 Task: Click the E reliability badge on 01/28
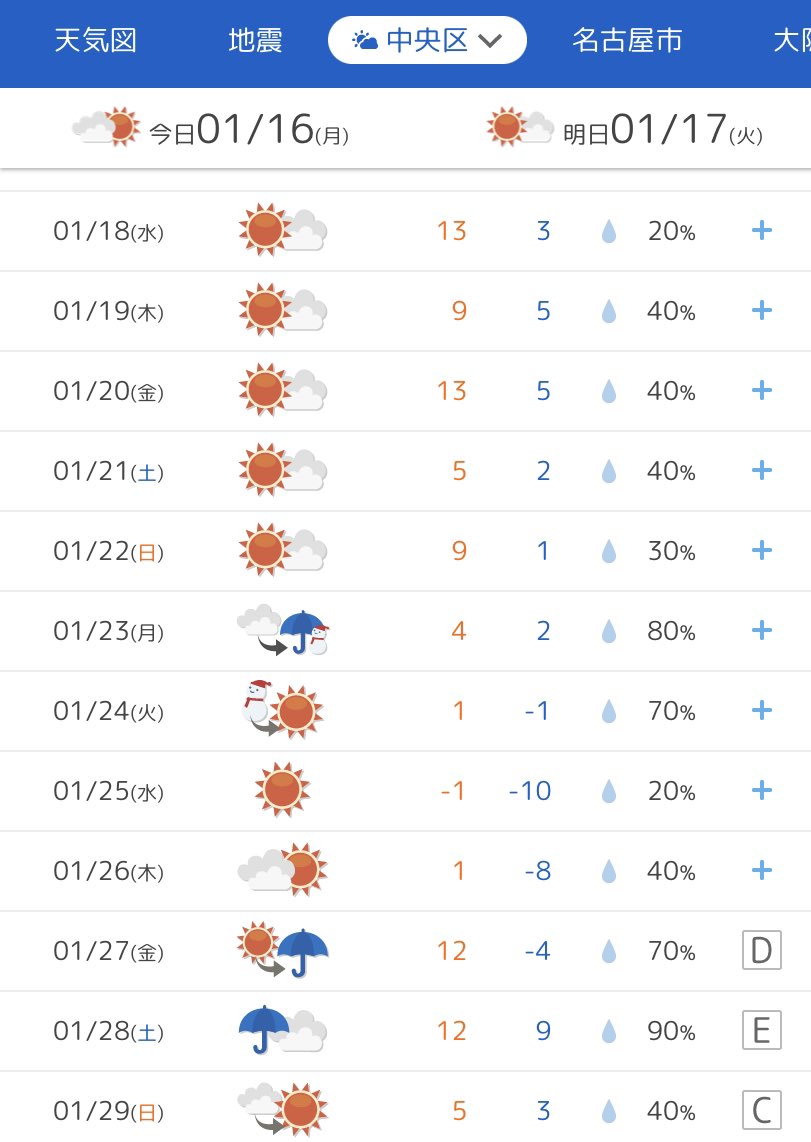click(761, 1031)
